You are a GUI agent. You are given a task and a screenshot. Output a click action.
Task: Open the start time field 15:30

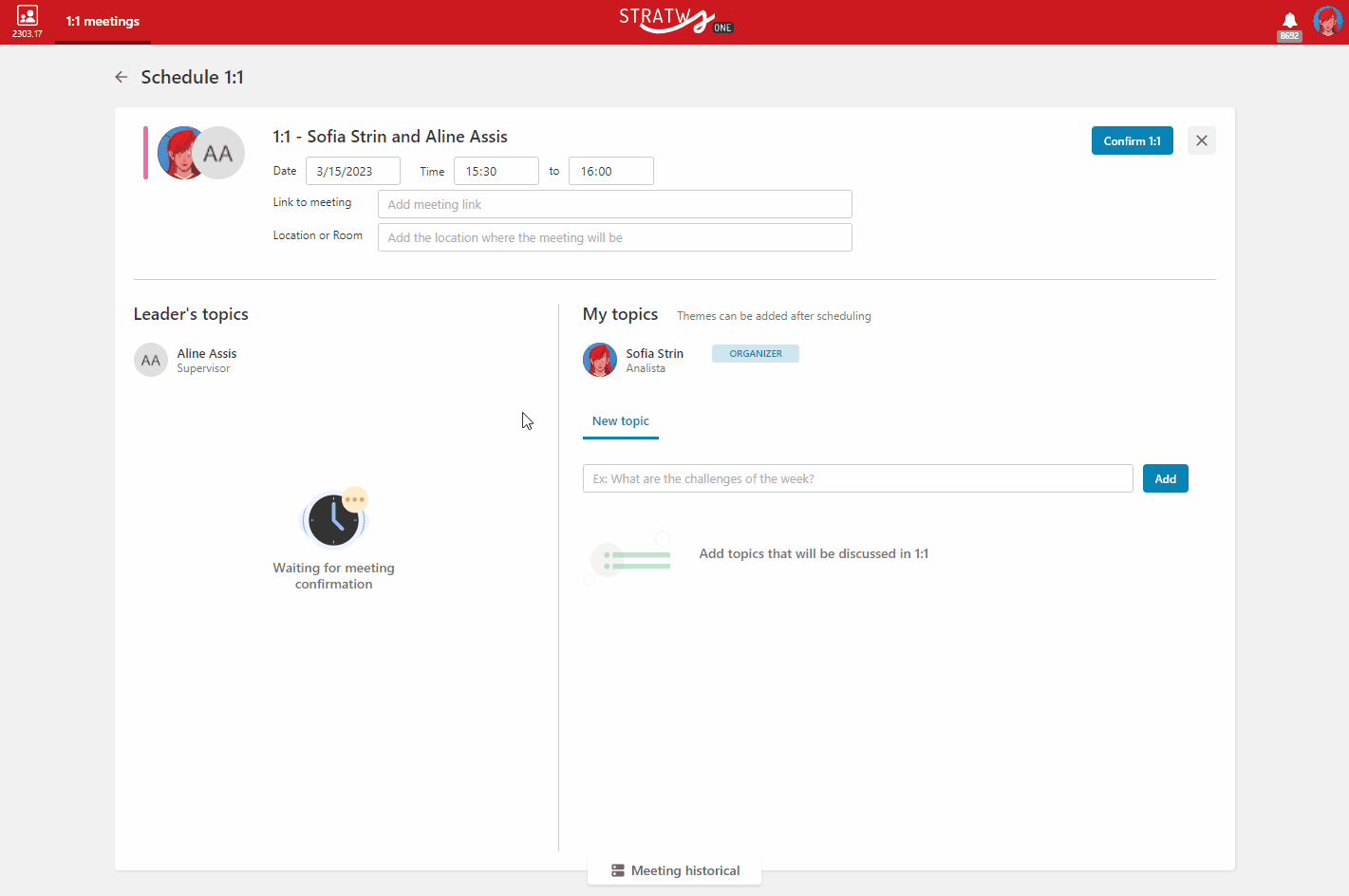click(497, 171)
